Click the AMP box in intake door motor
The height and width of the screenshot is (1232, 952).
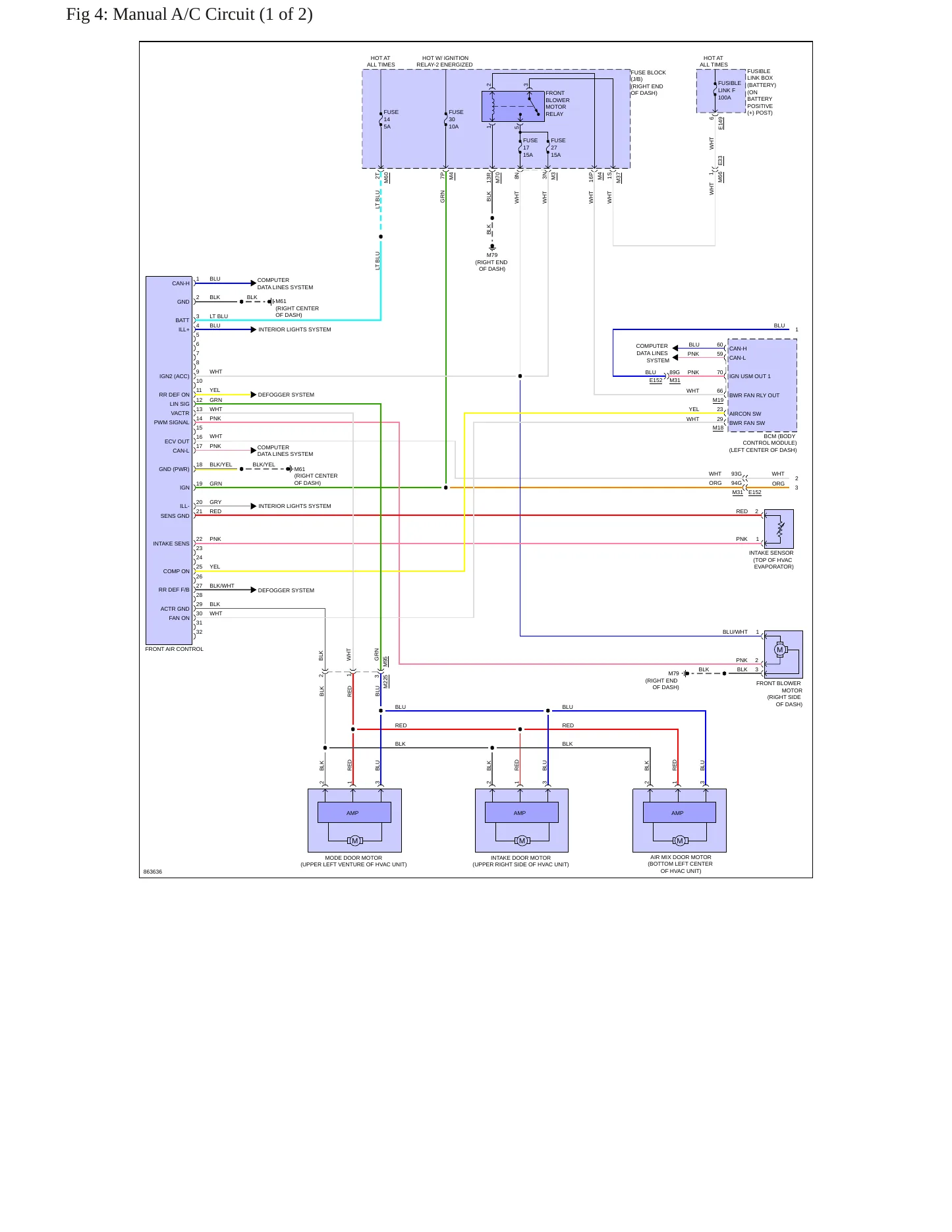[522, 812]
